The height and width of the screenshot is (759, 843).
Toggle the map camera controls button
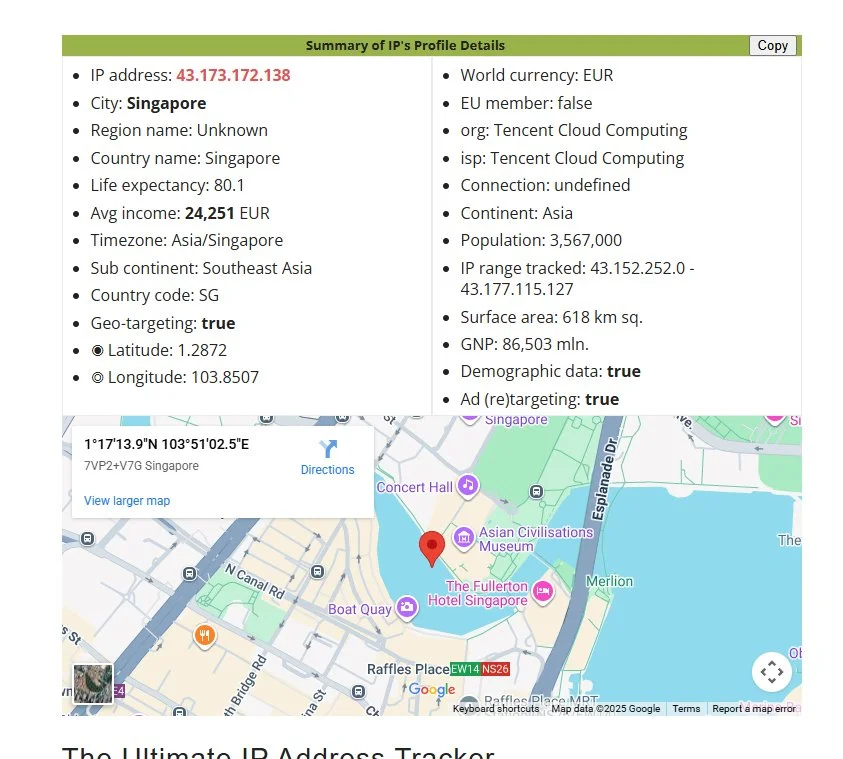772,671
